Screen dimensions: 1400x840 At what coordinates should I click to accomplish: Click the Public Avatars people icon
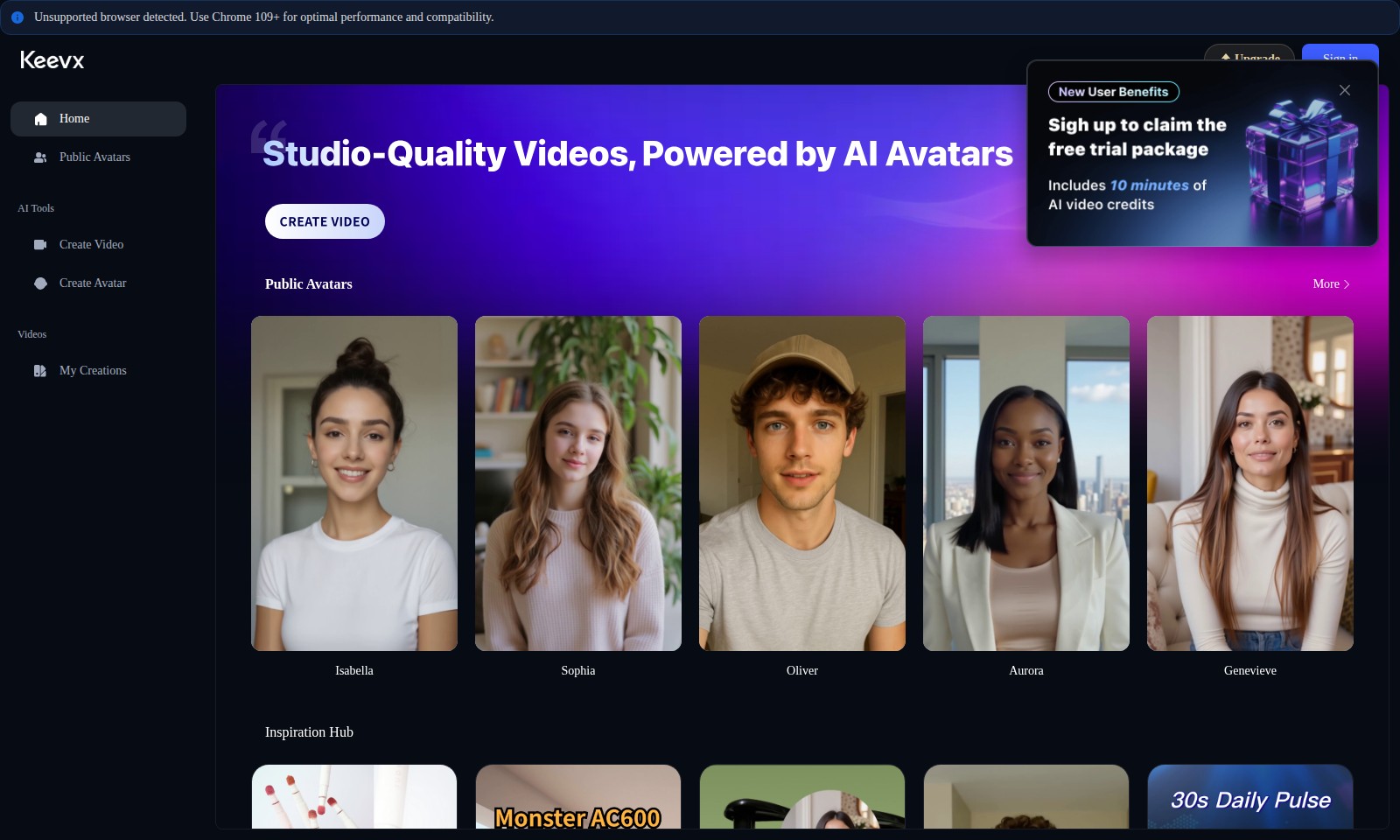pyautogui.click(x=40, y=157)
